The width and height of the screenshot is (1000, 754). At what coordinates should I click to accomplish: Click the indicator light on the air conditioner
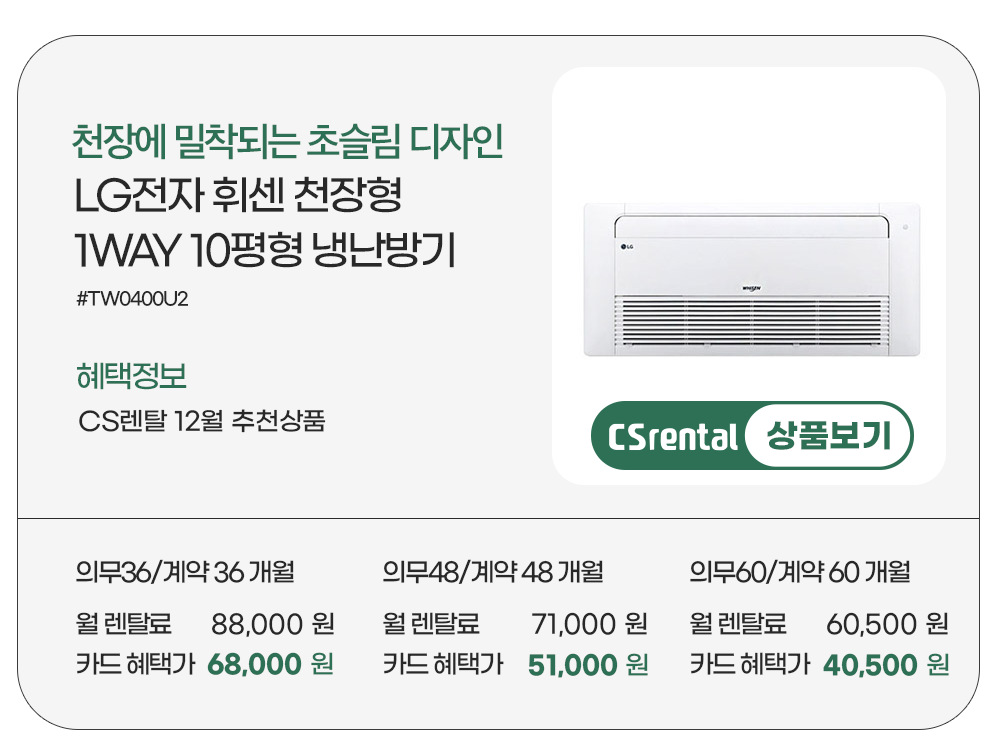pos(905,227)
